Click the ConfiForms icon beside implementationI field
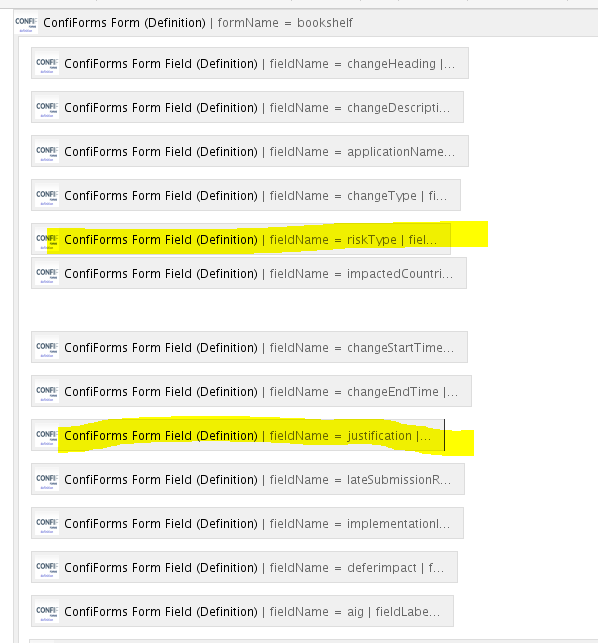Viewport: 598px width, 643px height. pyautogui.click(x=47, y=523)
